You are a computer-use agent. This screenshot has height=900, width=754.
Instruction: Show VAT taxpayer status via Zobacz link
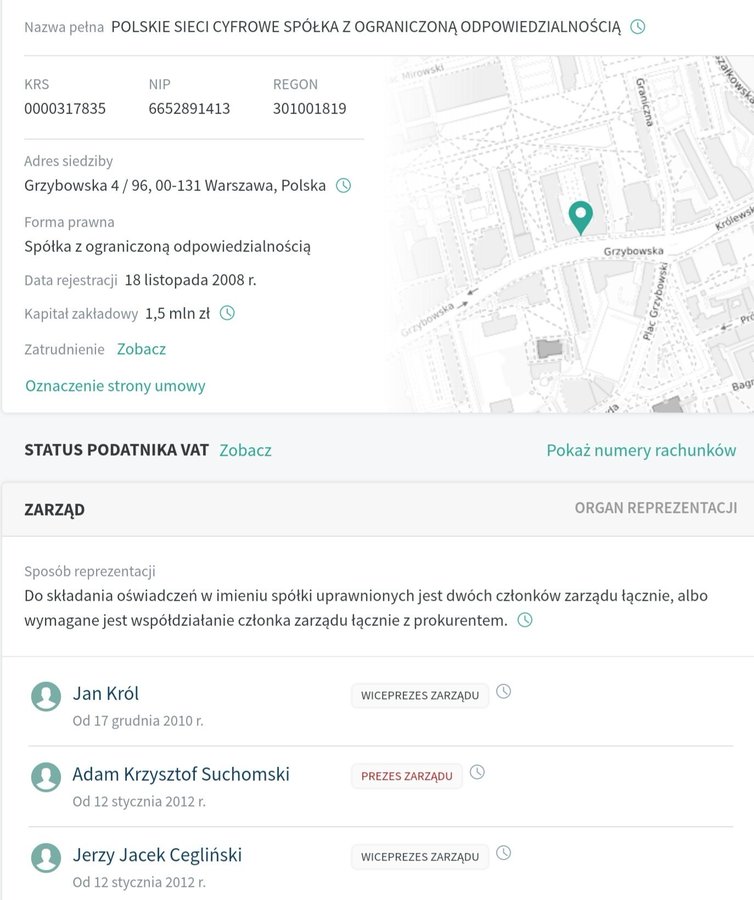(x=245, y=450)
